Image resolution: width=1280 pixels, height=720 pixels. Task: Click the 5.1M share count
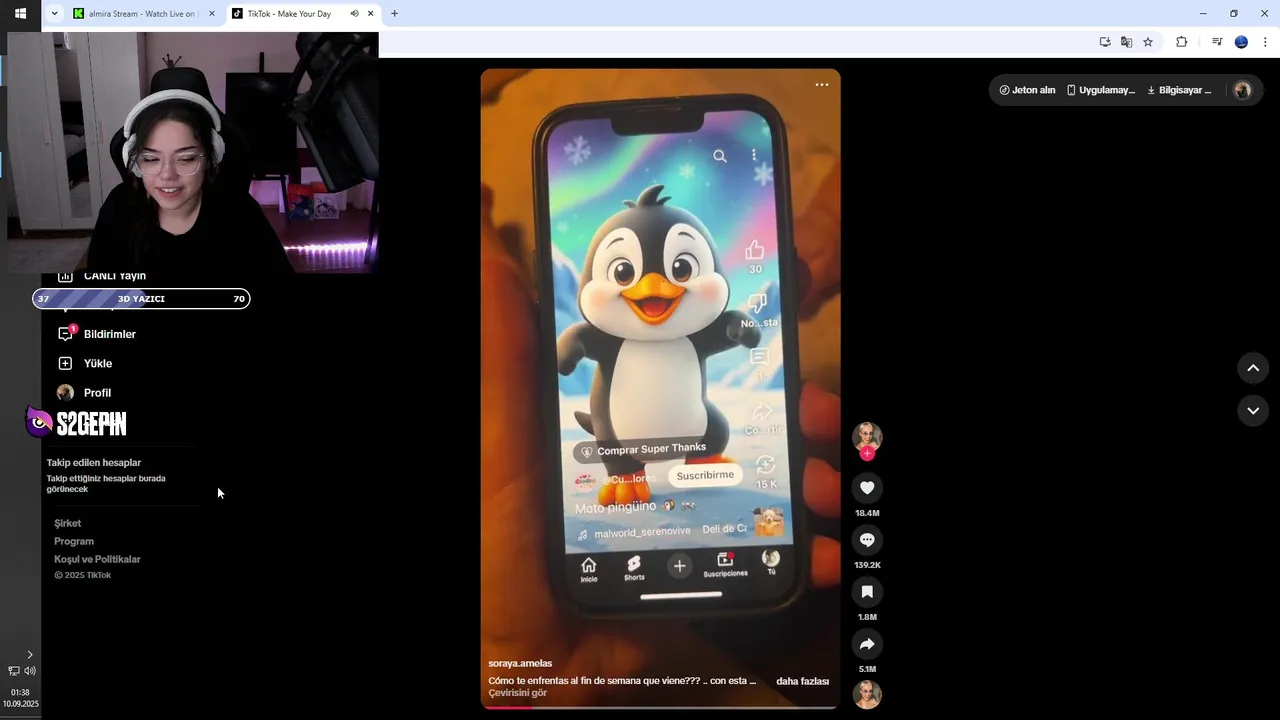867,669
